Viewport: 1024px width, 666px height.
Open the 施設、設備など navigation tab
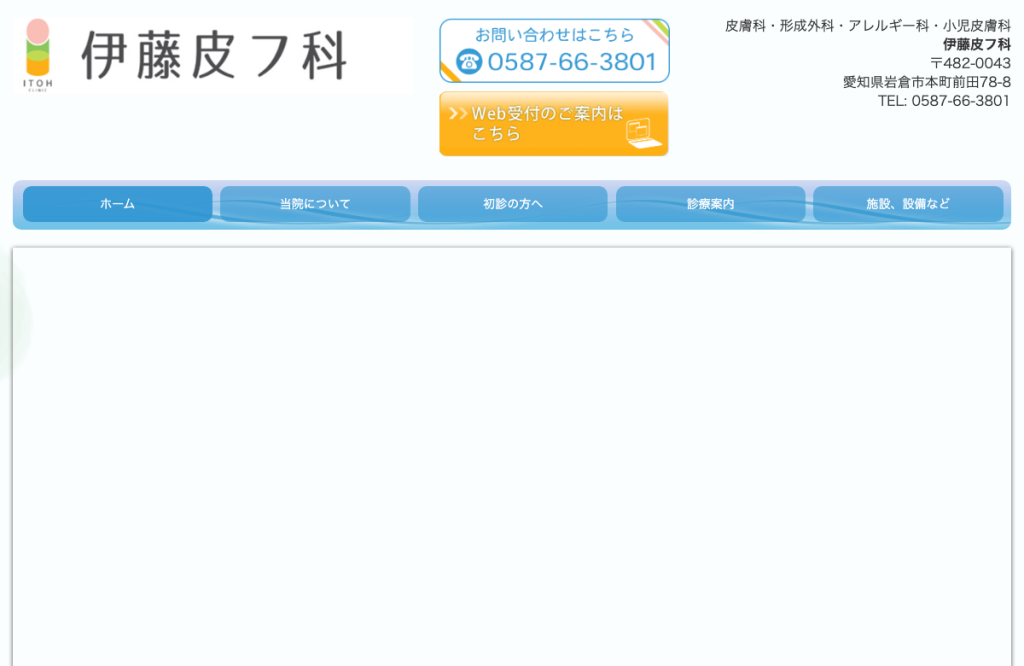point(908,204)
